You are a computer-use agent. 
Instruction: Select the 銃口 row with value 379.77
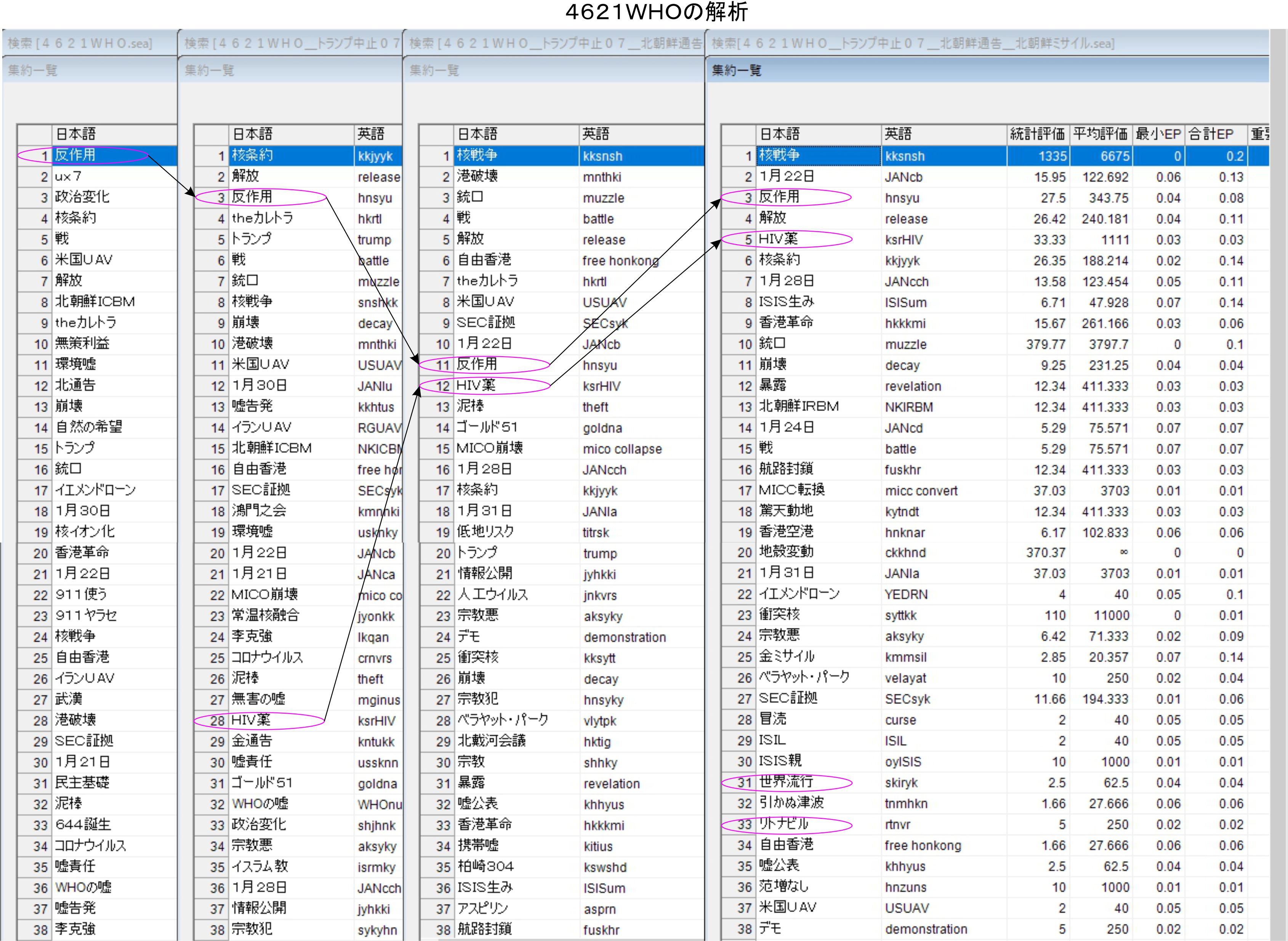tap(772, 344)
